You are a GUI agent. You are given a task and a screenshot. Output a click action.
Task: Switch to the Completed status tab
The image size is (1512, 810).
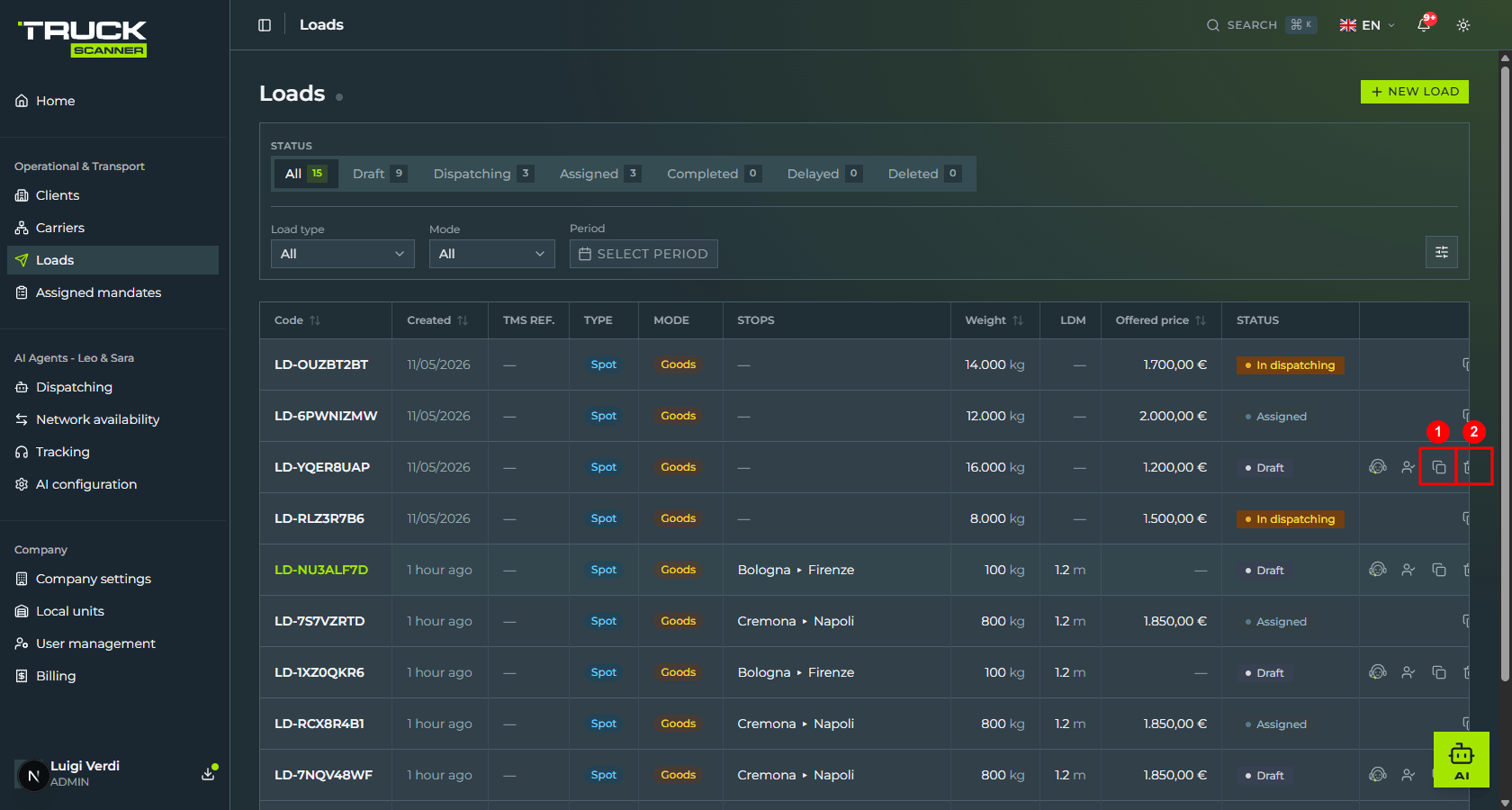pyautogui.click(x=714, y=174)
